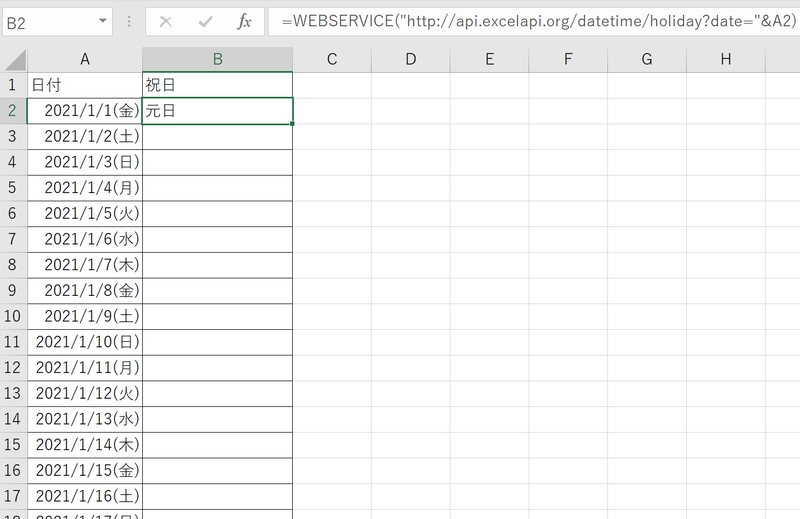Select column A header
Image resolution: width=800 pixels, height=519 pixels.
pos(85,60)
